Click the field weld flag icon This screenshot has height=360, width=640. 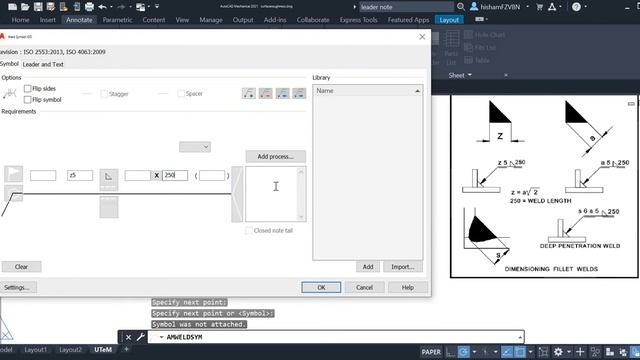click(13, 174)
